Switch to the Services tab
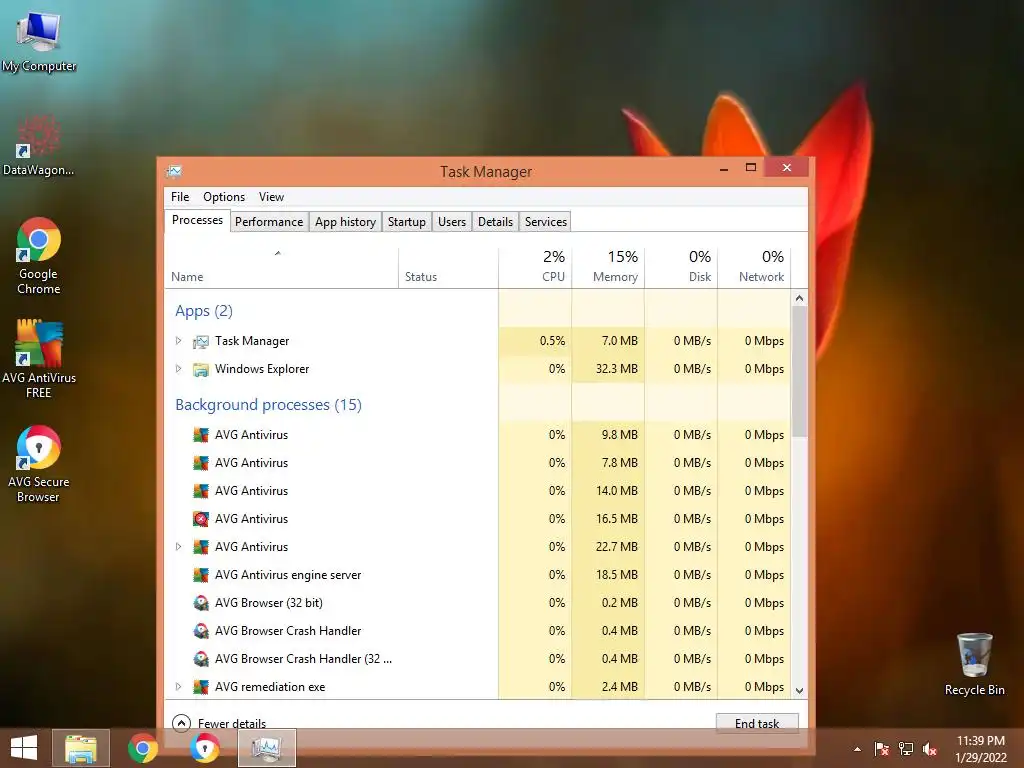This screenshot has width=1024, height=768. click(546, 222)
